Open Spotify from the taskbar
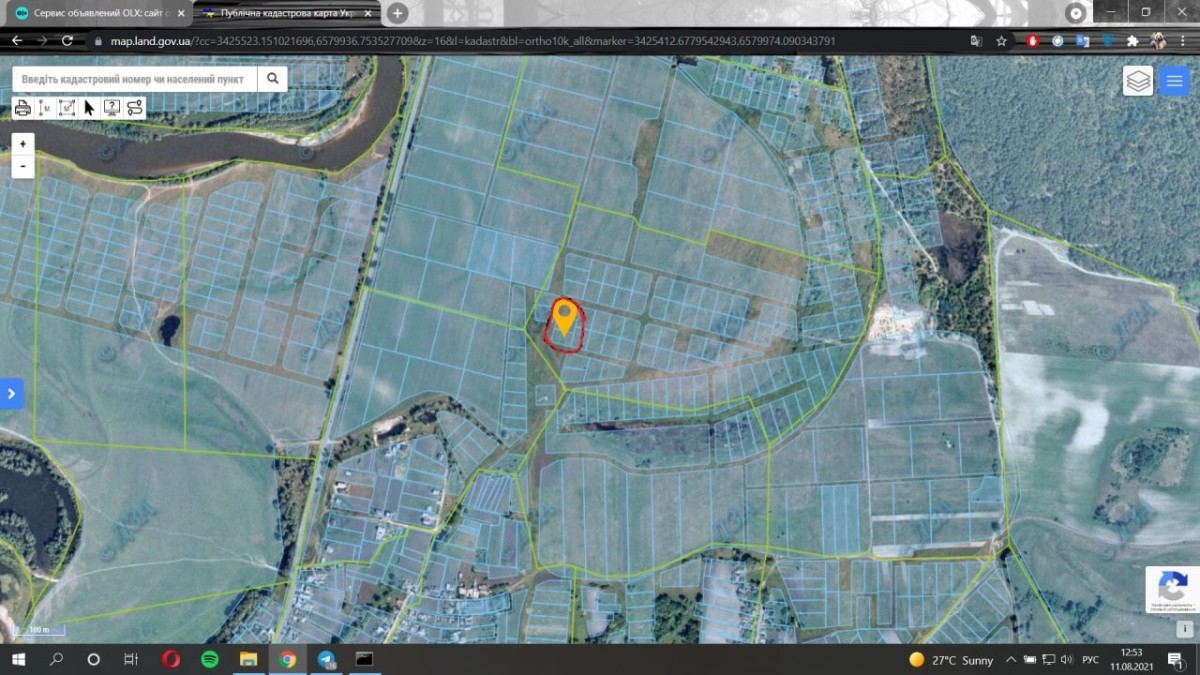1200x675 pixels. pos(210,659)
